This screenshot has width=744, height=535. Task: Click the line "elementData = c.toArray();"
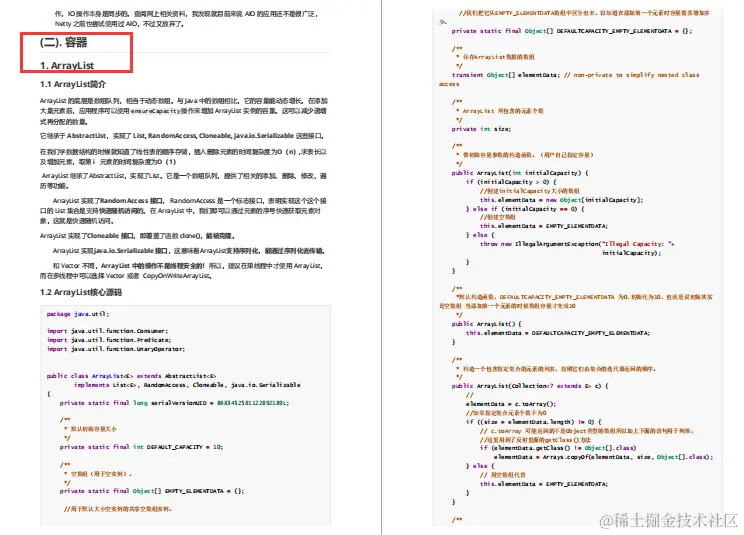pos(511,404)
